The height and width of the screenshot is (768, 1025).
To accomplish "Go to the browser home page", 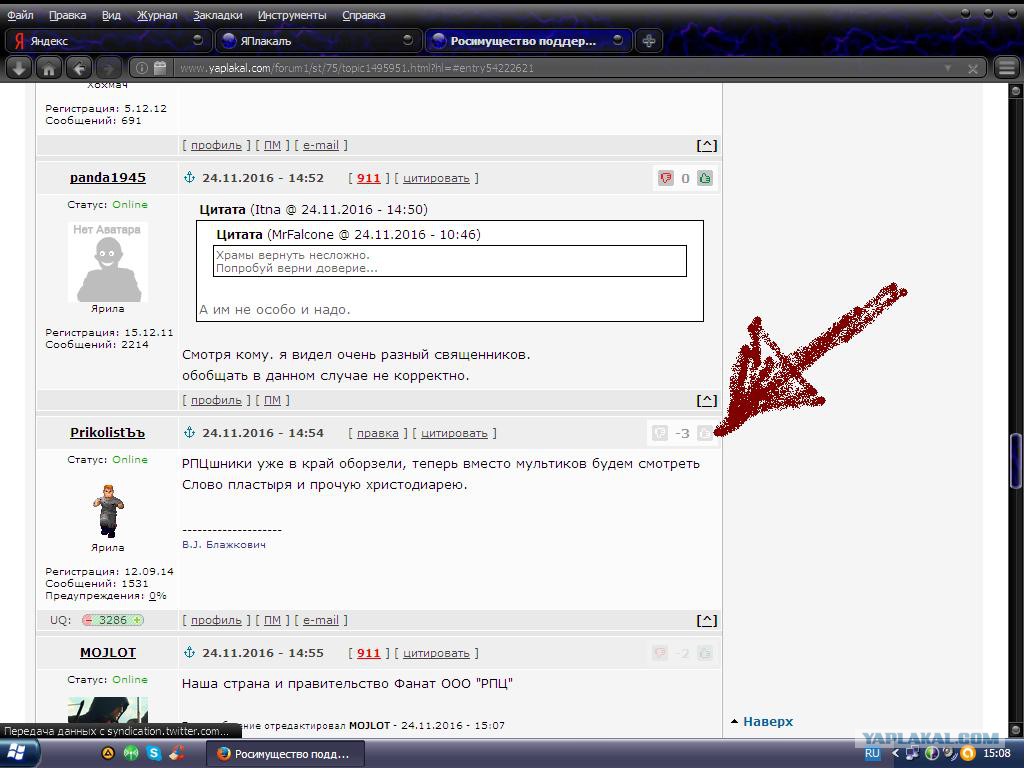I will [49, 68].
